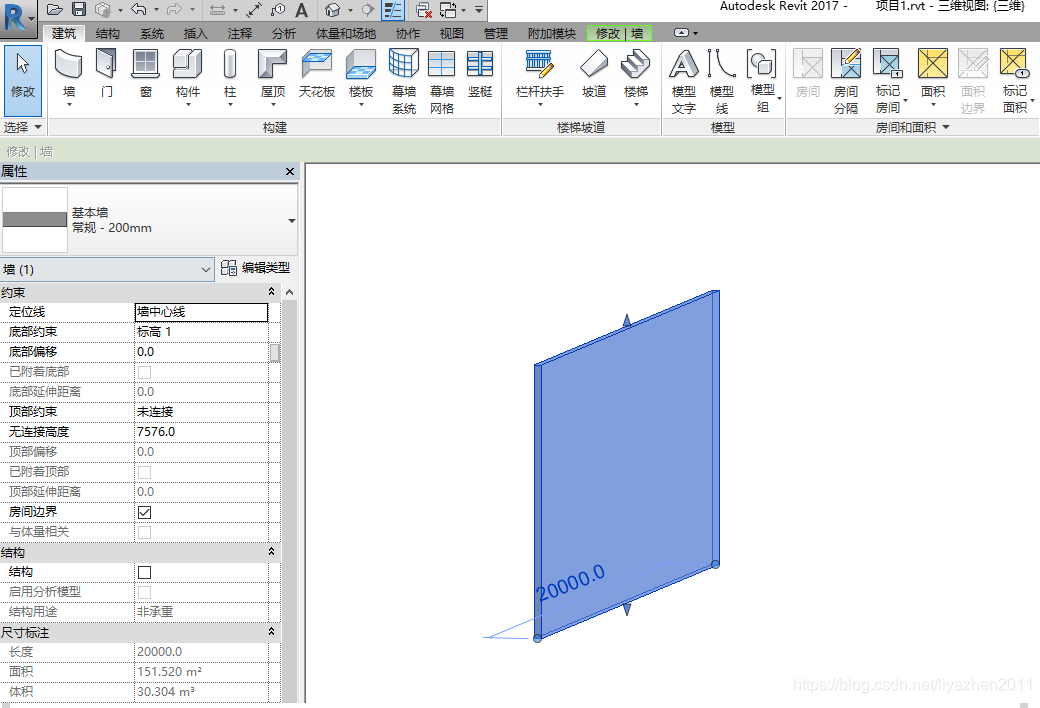Select the Wall (墙) tool icon

[x=68, y=66]
